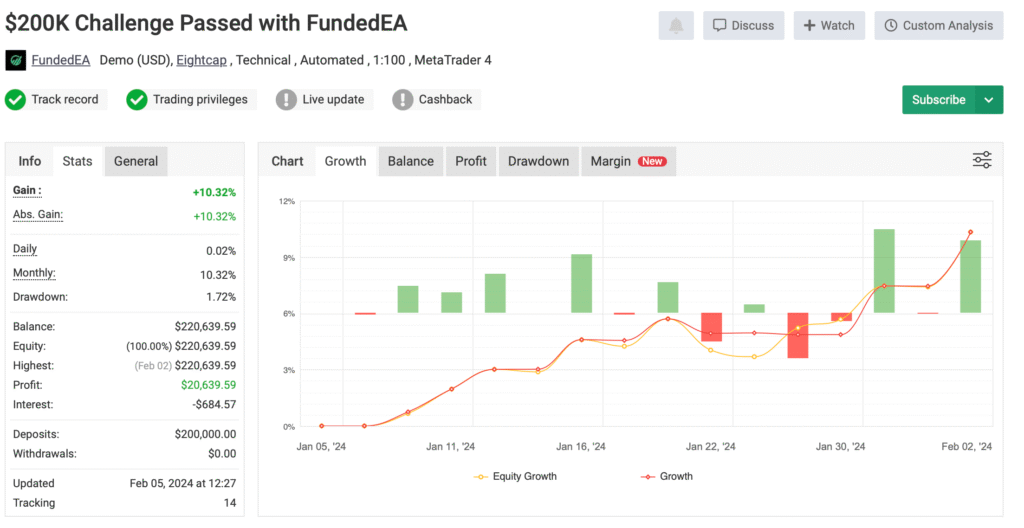The height and width of the screenshot is (528, 1024).
Task: Toggle the Equity Growth legend series
Action: coord(515,476)
